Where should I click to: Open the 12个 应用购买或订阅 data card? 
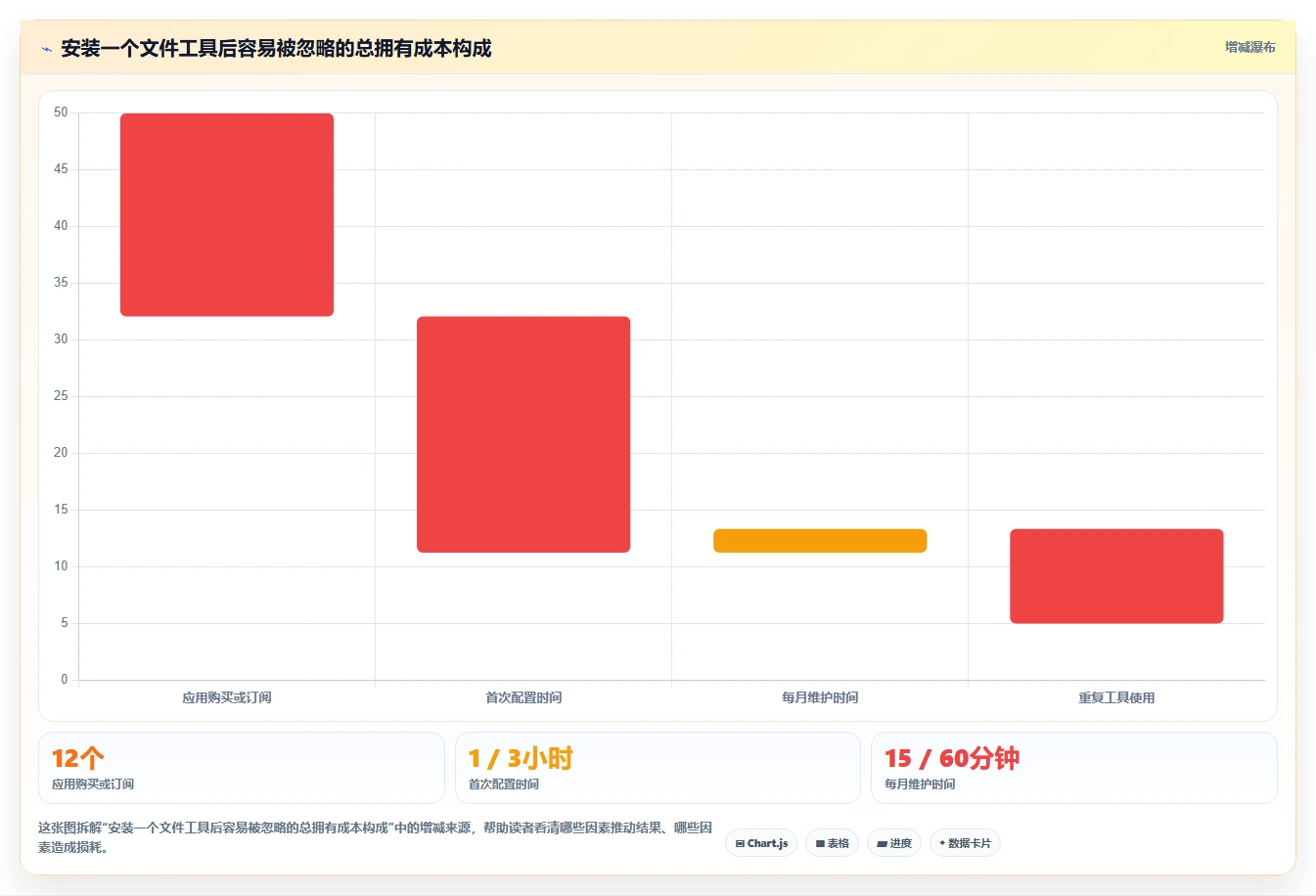pos(242,768)
